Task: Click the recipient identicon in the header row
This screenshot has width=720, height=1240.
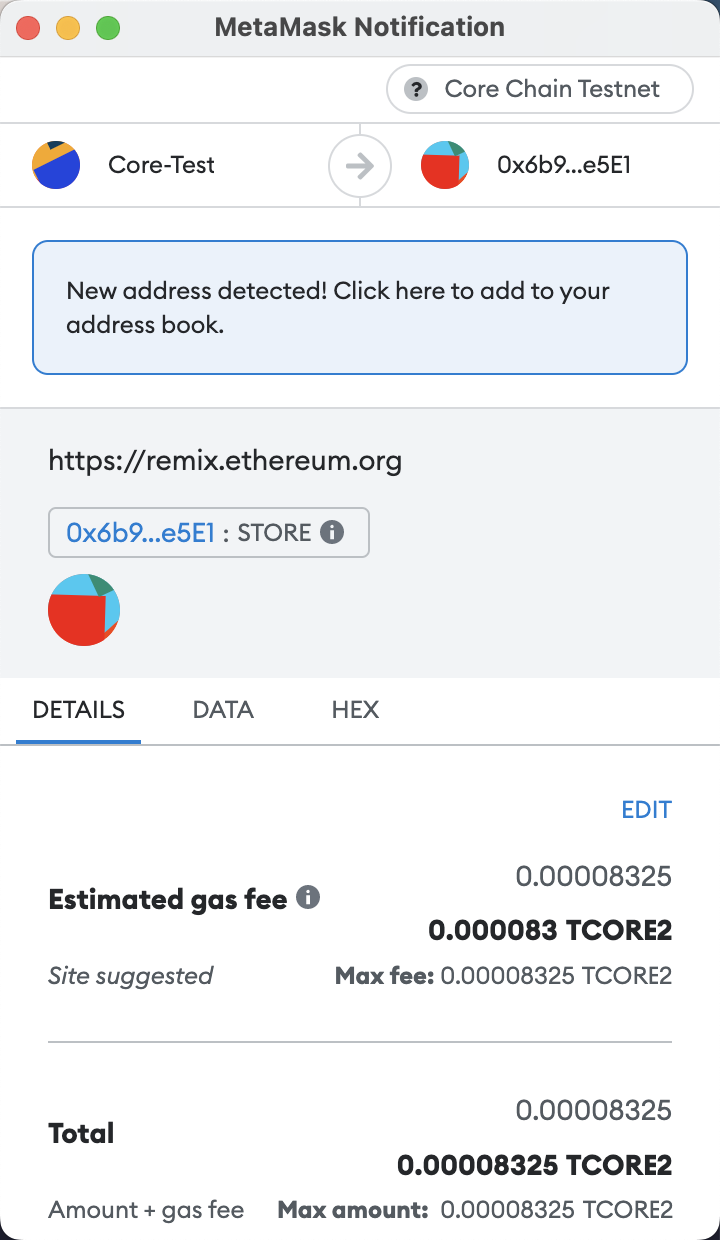Action: [445, 165]
